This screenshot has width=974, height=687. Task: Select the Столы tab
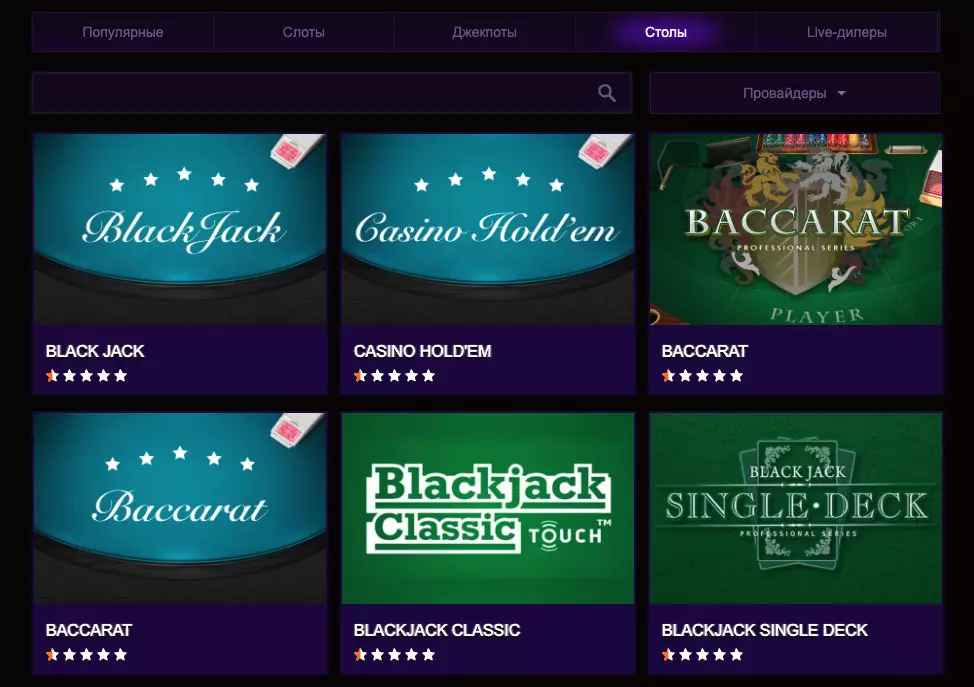click(665, 32)
